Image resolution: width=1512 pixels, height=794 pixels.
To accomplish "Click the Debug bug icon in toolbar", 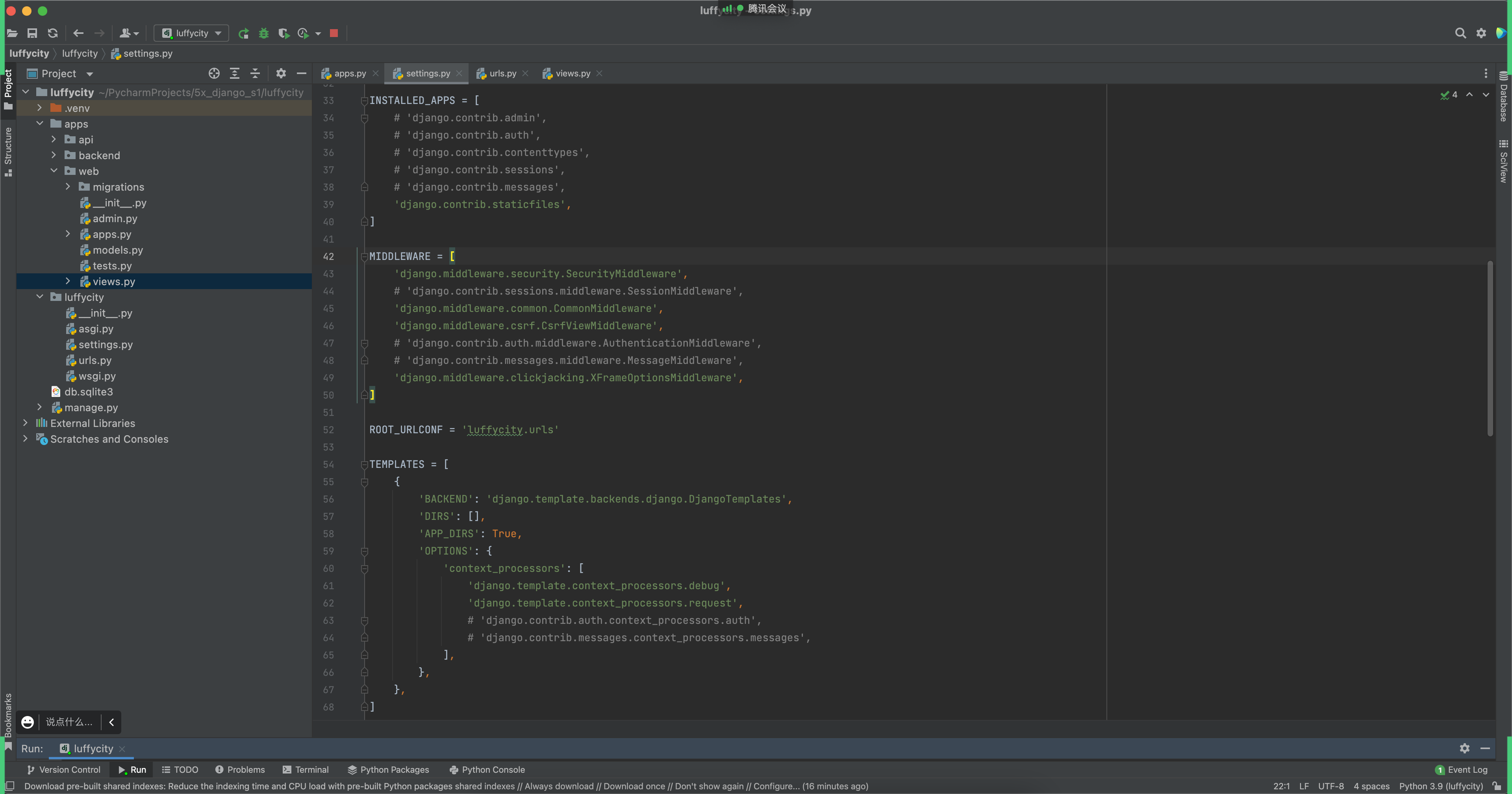I will coord(263,33).
